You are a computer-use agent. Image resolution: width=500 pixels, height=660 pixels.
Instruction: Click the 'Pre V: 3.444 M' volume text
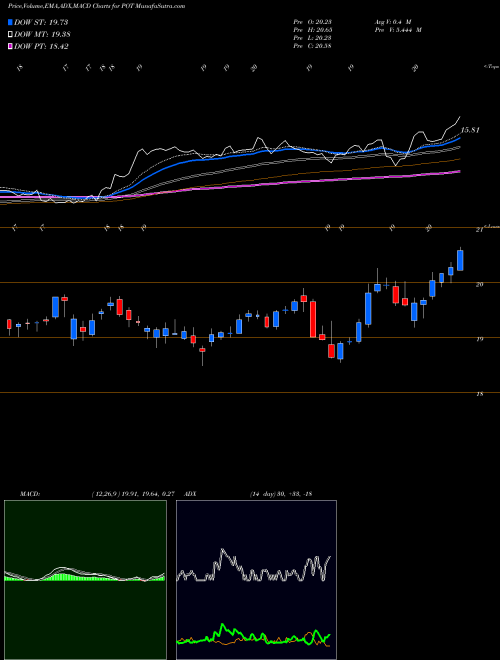tap(397, 30)
